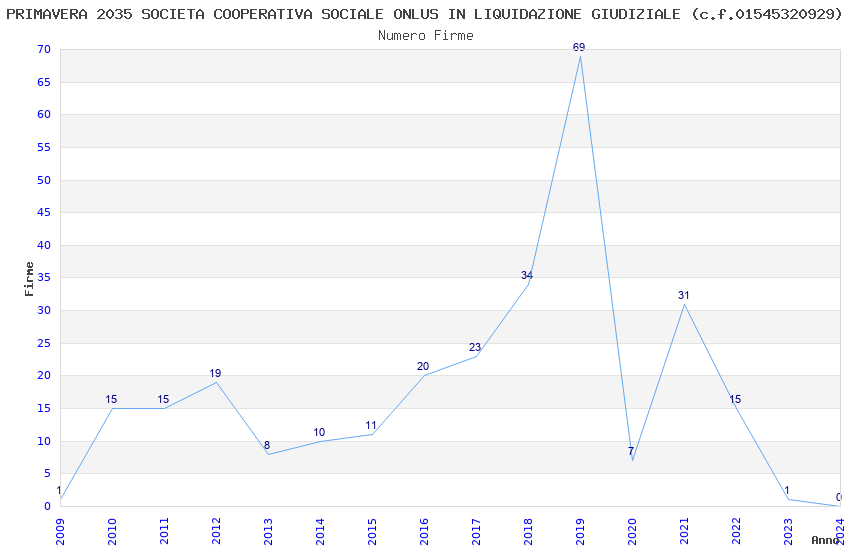850x550 pixels.
Task: Click the y-axis value 50
Action: point(44,180)
